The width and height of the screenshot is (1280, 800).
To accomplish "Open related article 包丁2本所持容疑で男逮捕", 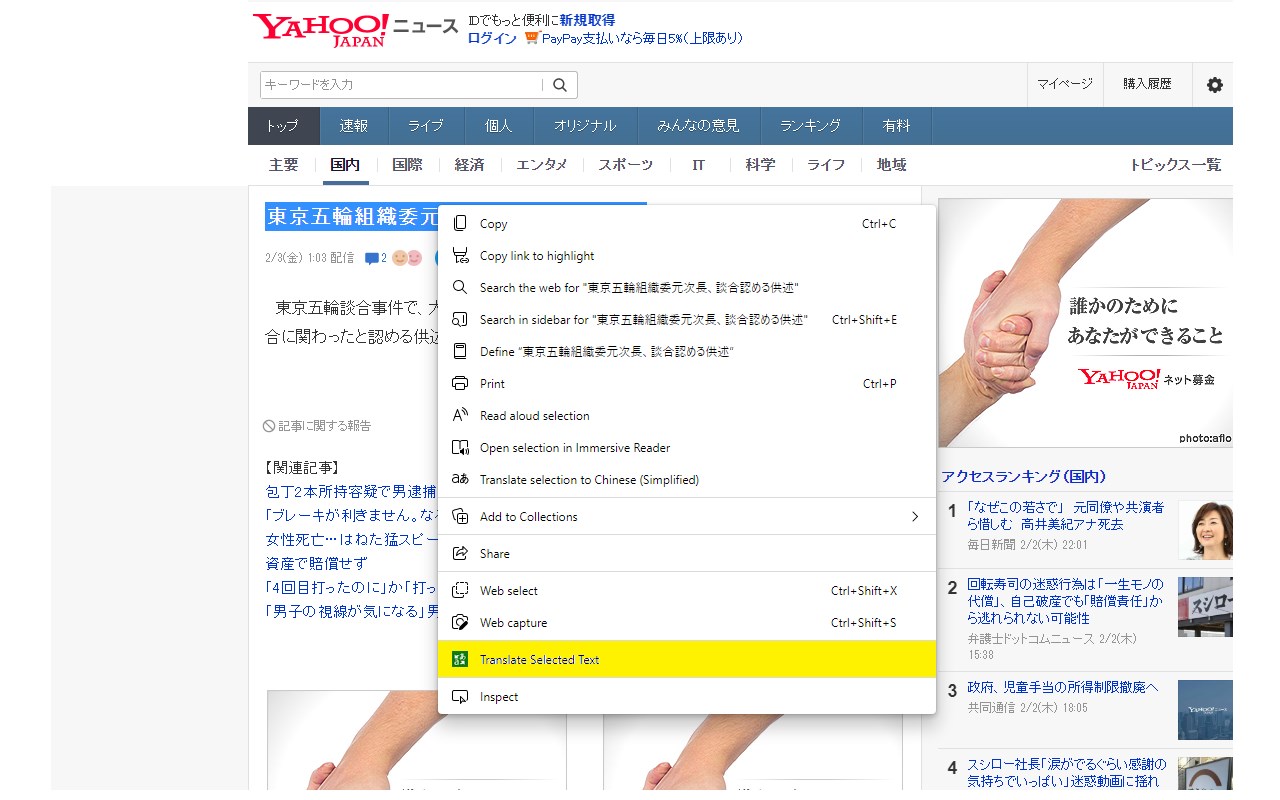I will (350, 491).
